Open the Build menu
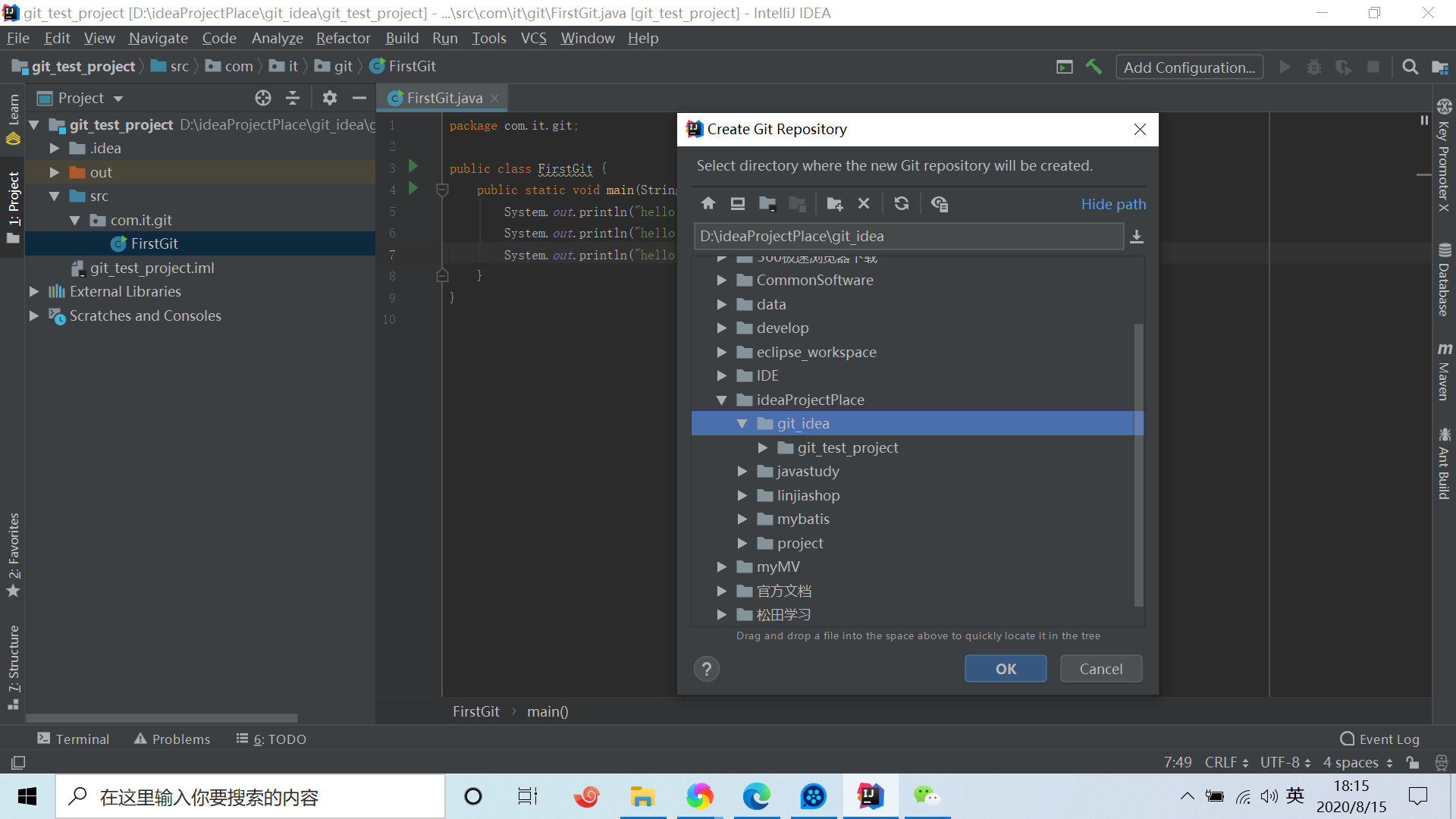 pos(401,38)
